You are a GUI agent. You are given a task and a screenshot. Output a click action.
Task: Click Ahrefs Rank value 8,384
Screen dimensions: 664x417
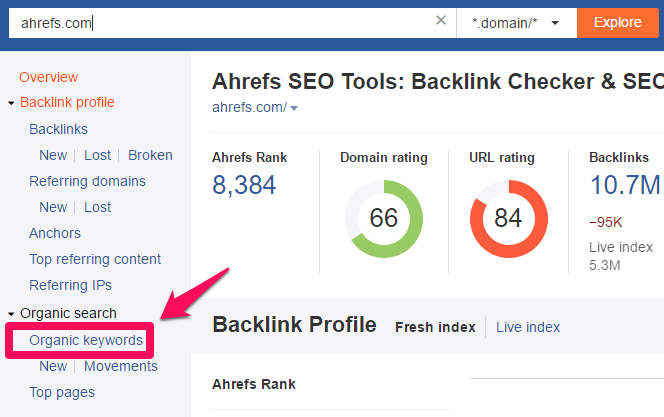[244, 185]
